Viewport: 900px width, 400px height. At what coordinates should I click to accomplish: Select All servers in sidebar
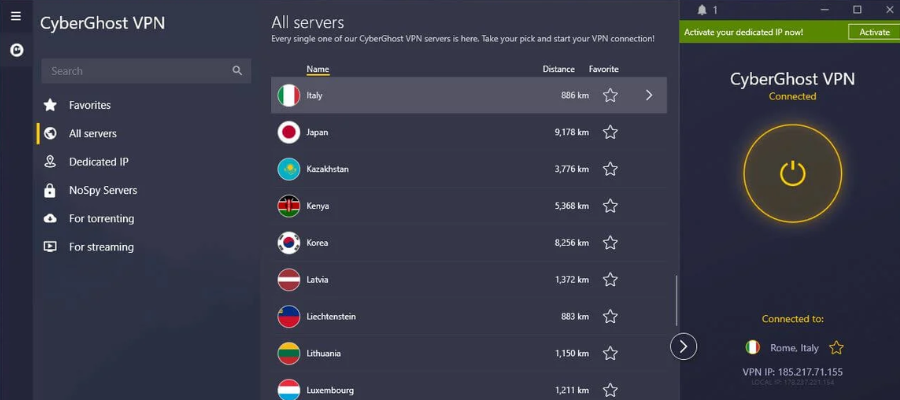(x=92, y=134)
